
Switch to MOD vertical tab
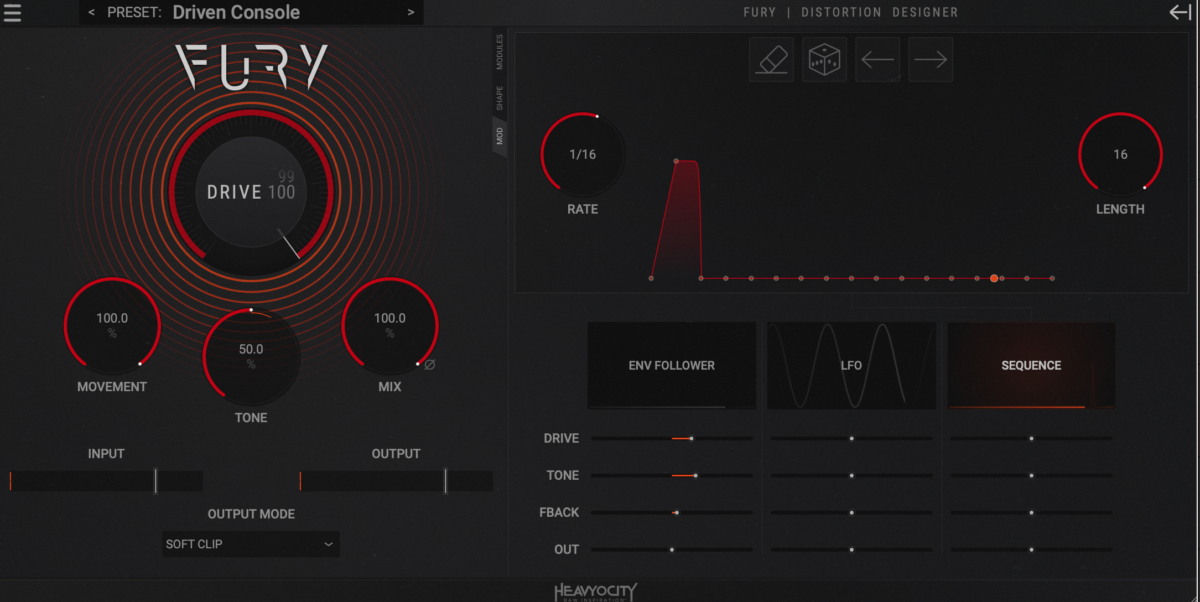tap(499, 135)
